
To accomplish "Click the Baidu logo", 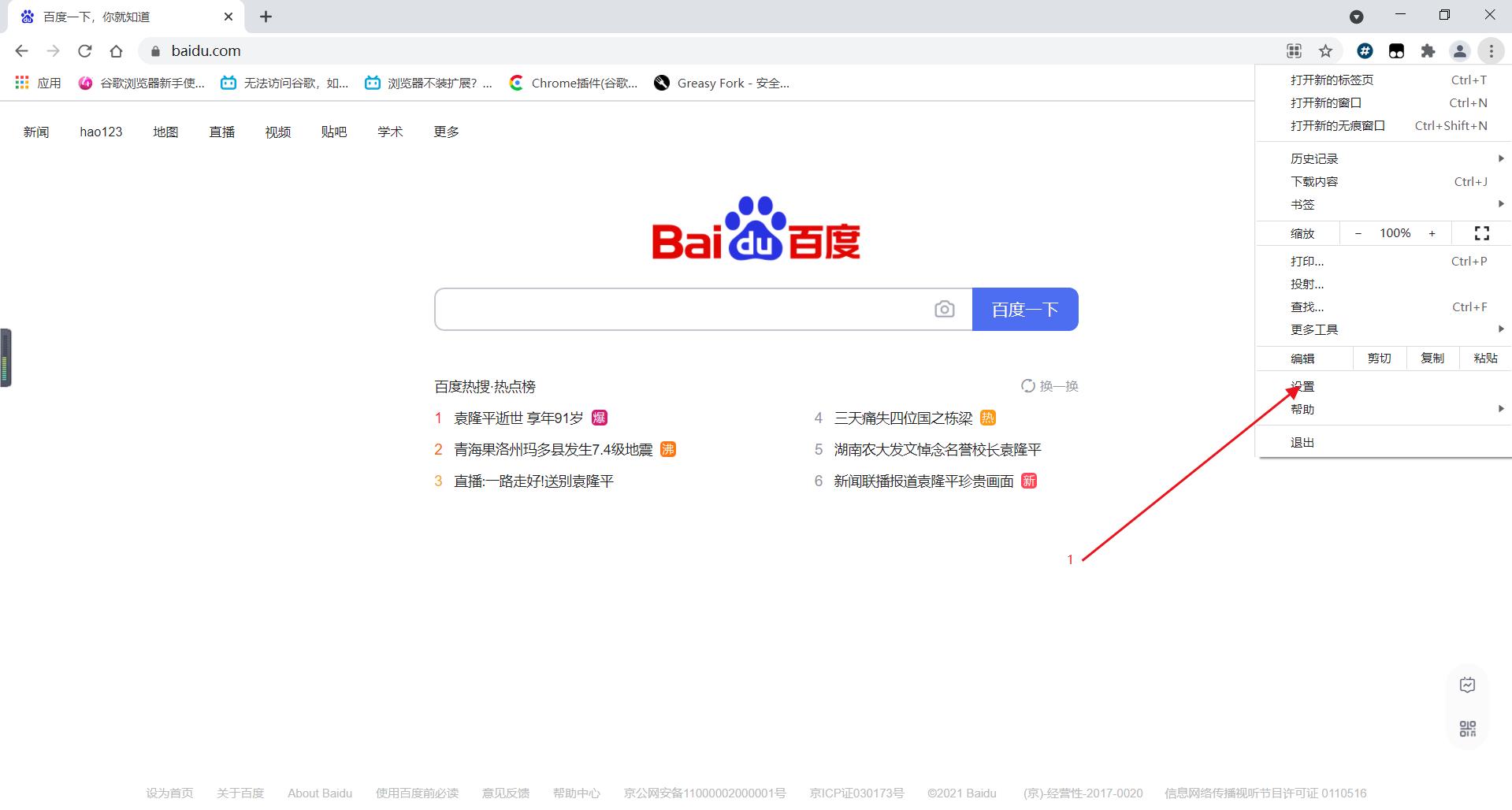I will pyautogui.click(x=756, y=229).
